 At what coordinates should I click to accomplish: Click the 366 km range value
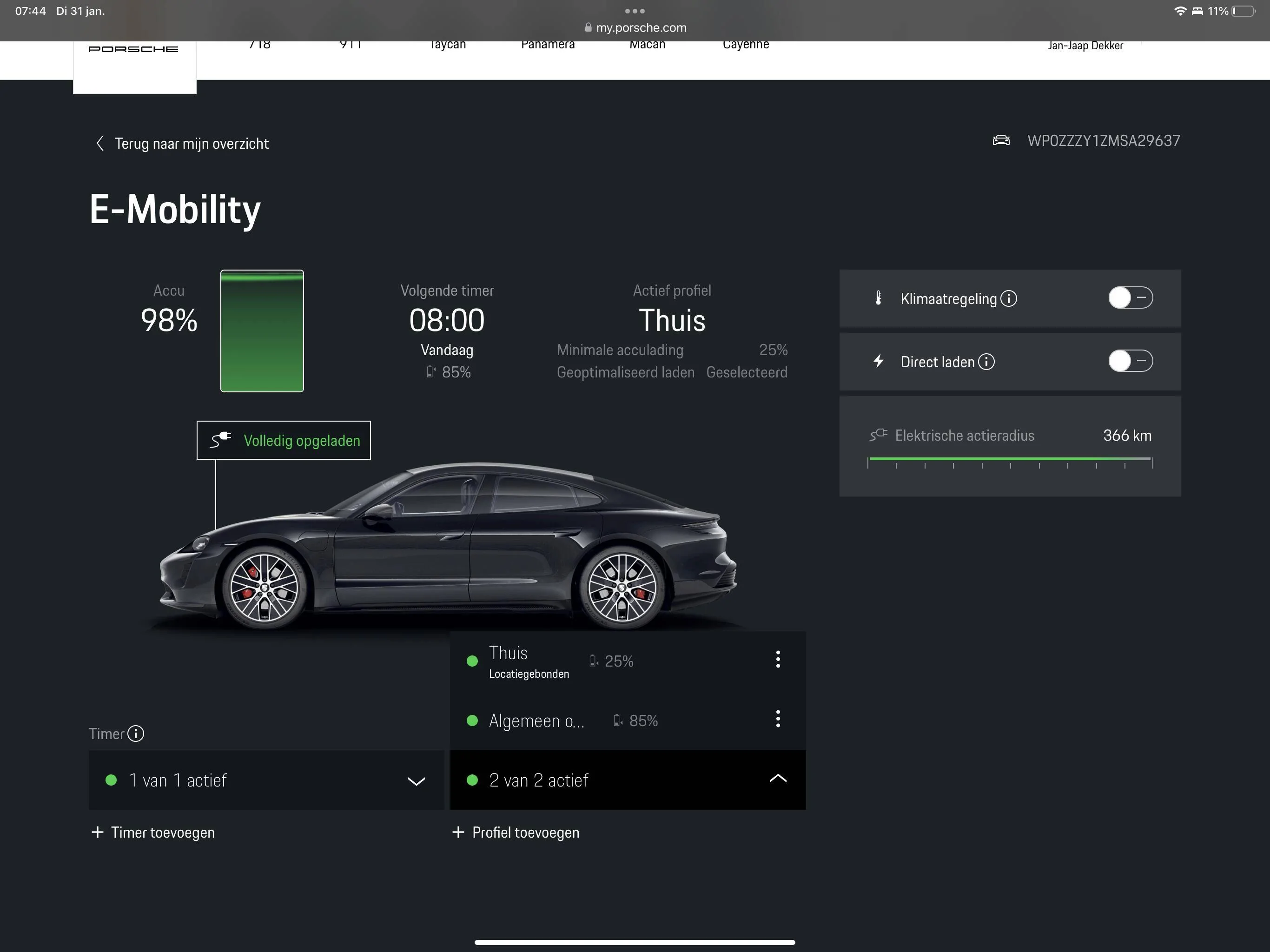[x=1127, y=435]
